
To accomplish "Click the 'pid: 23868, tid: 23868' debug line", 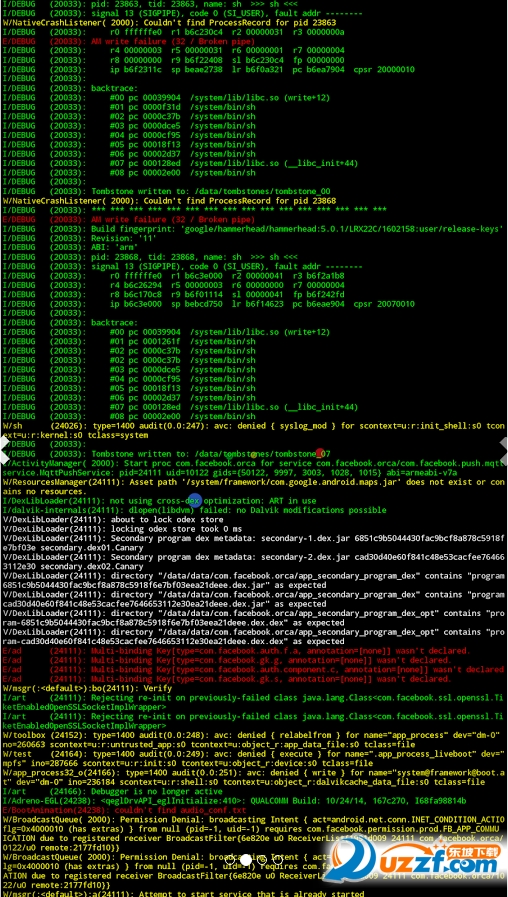I will click(x=150, y=257).
